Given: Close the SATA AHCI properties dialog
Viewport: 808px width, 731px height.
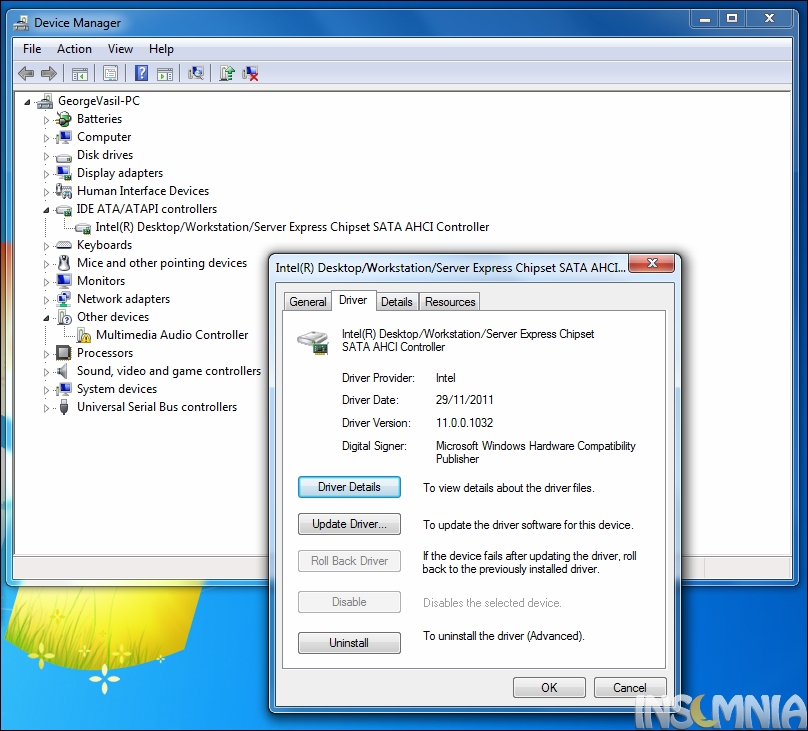Looking at the screenshot, I should [652, 263].
